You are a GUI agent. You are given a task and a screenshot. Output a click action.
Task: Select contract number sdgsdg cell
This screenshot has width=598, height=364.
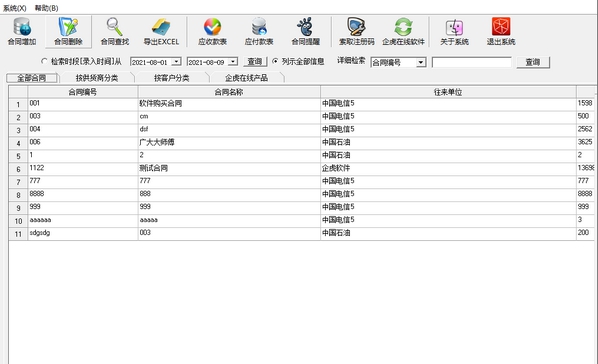click(83, 234)
